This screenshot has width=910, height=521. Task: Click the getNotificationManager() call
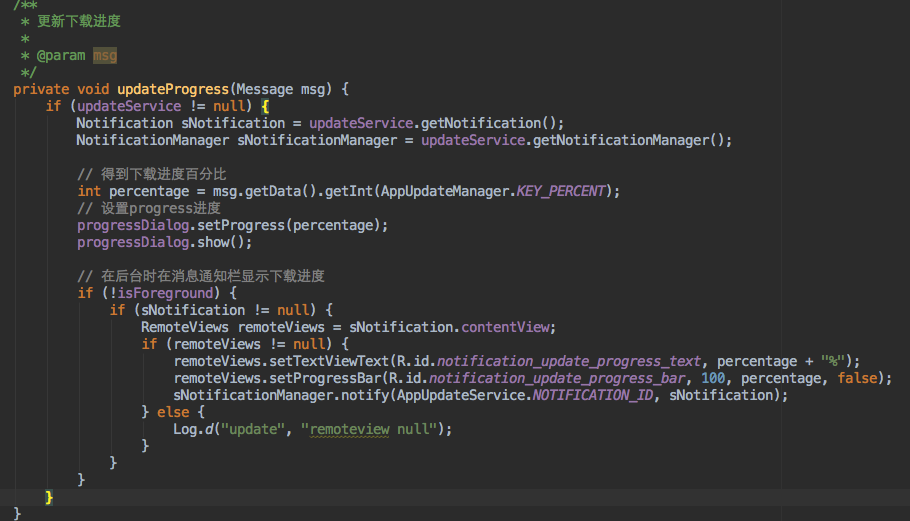point(629,140)
